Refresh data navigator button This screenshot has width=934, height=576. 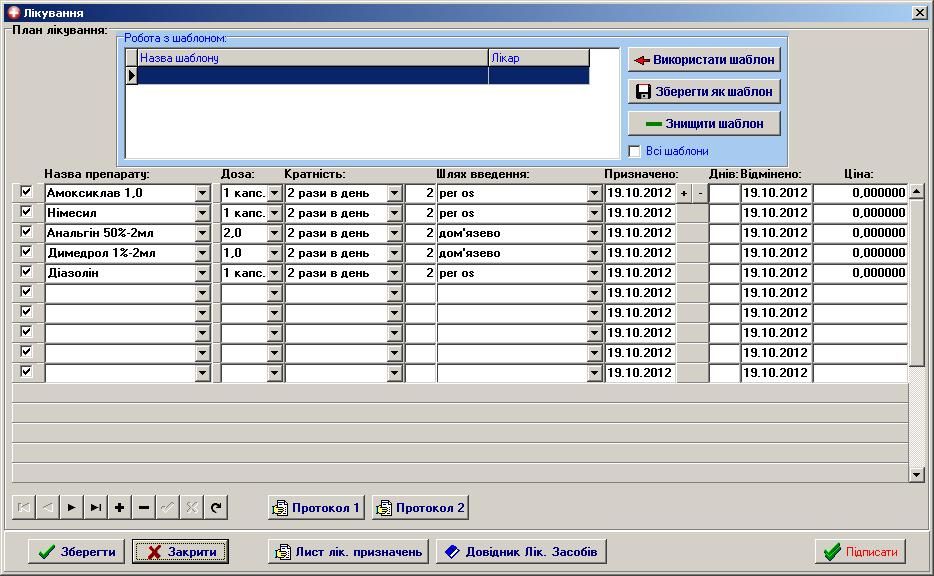tap(216, 507)
